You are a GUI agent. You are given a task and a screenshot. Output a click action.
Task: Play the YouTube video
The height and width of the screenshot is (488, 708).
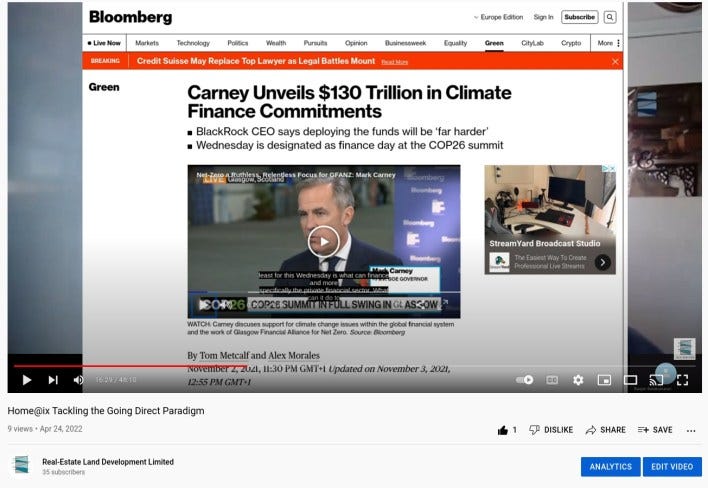(27, 380)
